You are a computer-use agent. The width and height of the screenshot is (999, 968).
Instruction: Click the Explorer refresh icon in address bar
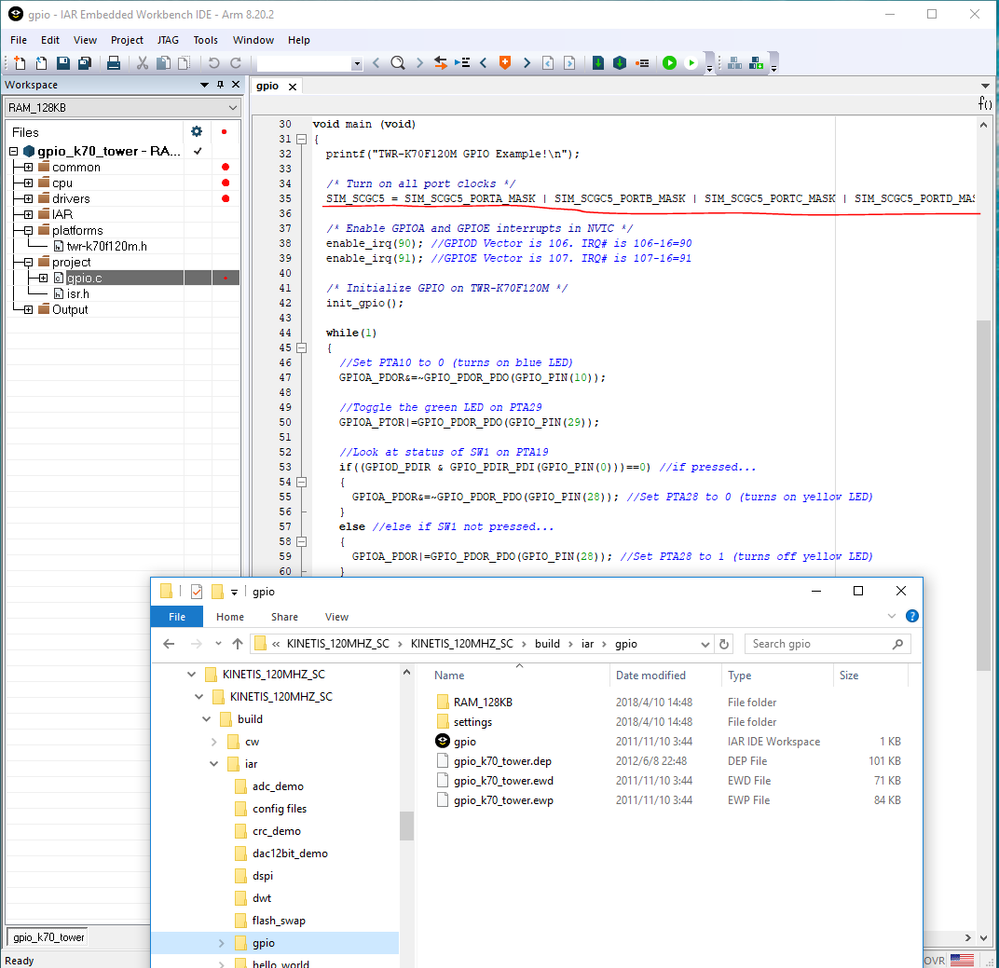[x=724, y=644]
